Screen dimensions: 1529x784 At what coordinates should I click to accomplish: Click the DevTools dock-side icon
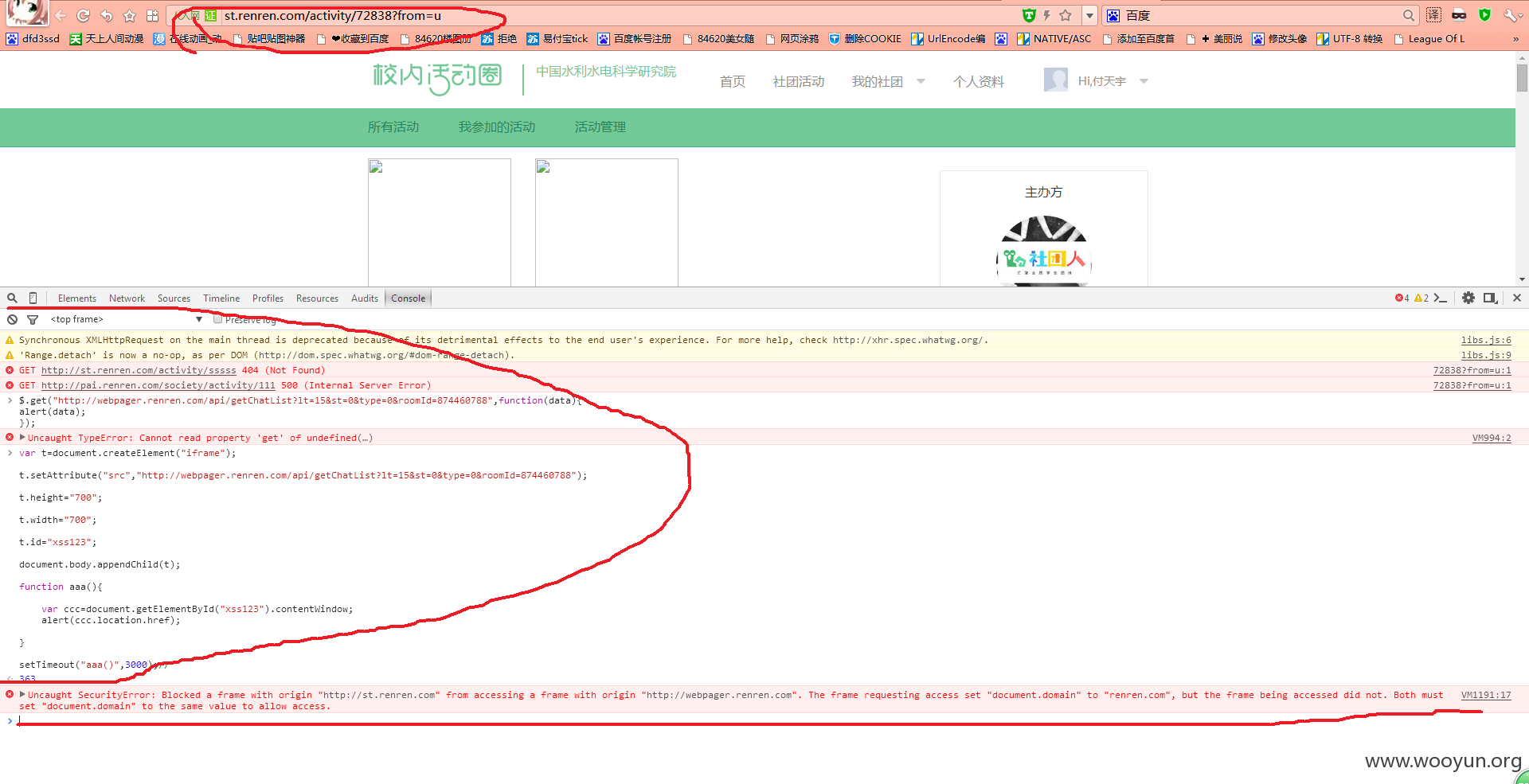point(1490,298)
